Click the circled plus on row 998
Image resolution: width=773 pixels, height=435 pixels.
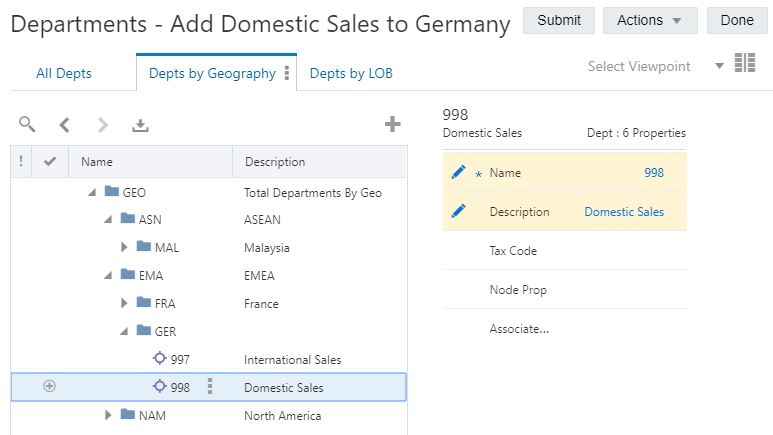50,387
